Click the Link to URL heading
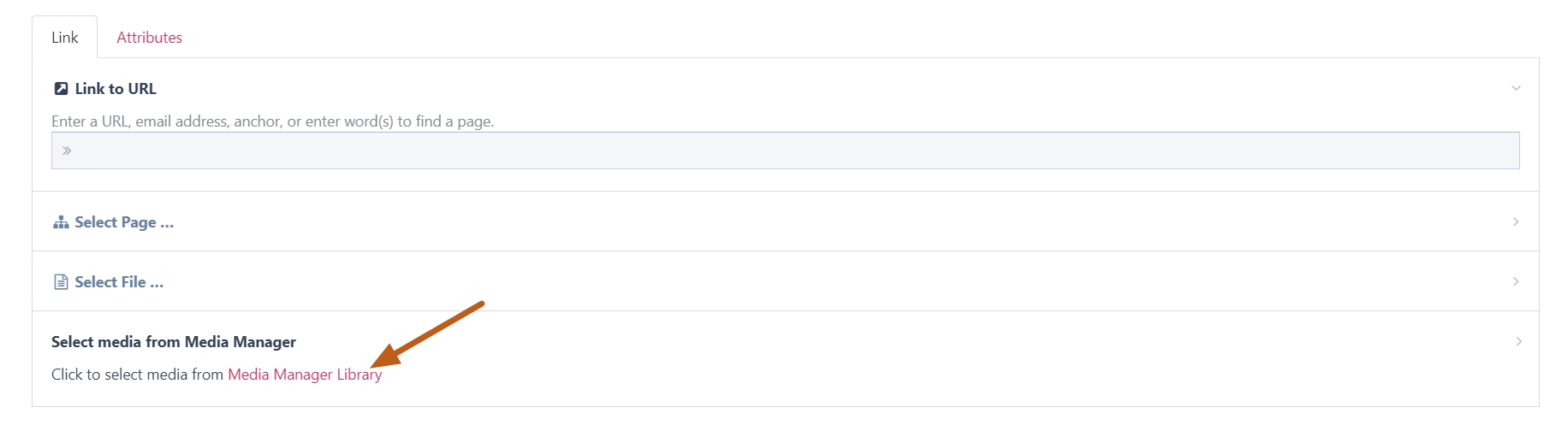 116,89
